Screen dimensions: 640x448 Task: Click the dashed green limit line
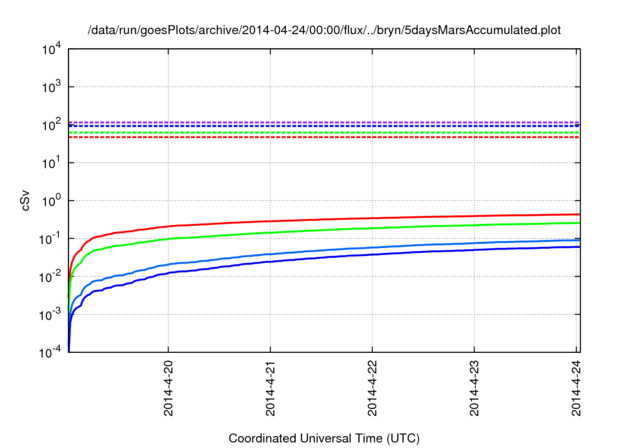(x=324, y=133)
